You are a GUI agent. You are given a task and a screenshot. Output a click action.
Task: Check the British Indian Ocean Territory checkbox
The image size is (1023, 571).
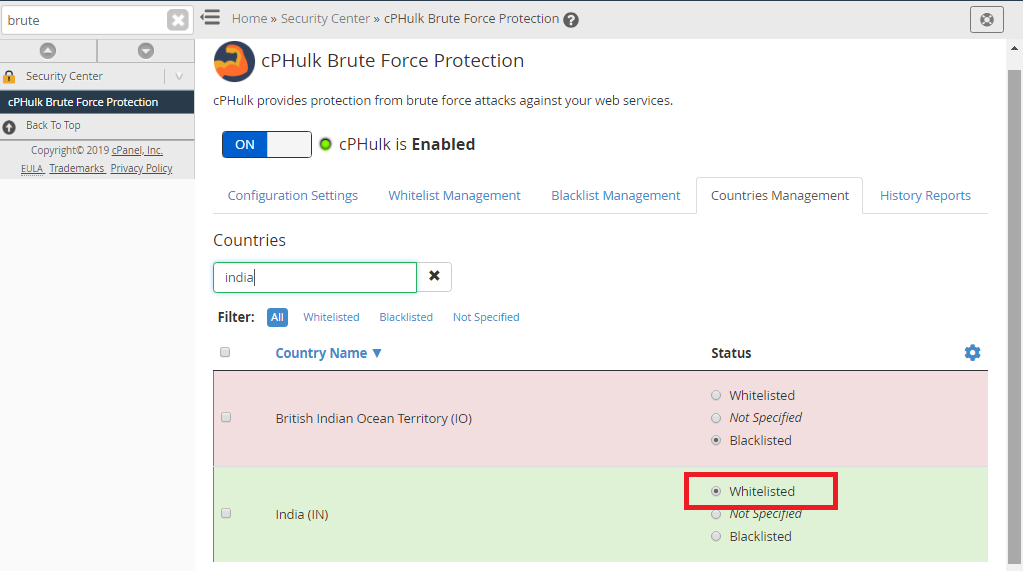tap(226, 417)
